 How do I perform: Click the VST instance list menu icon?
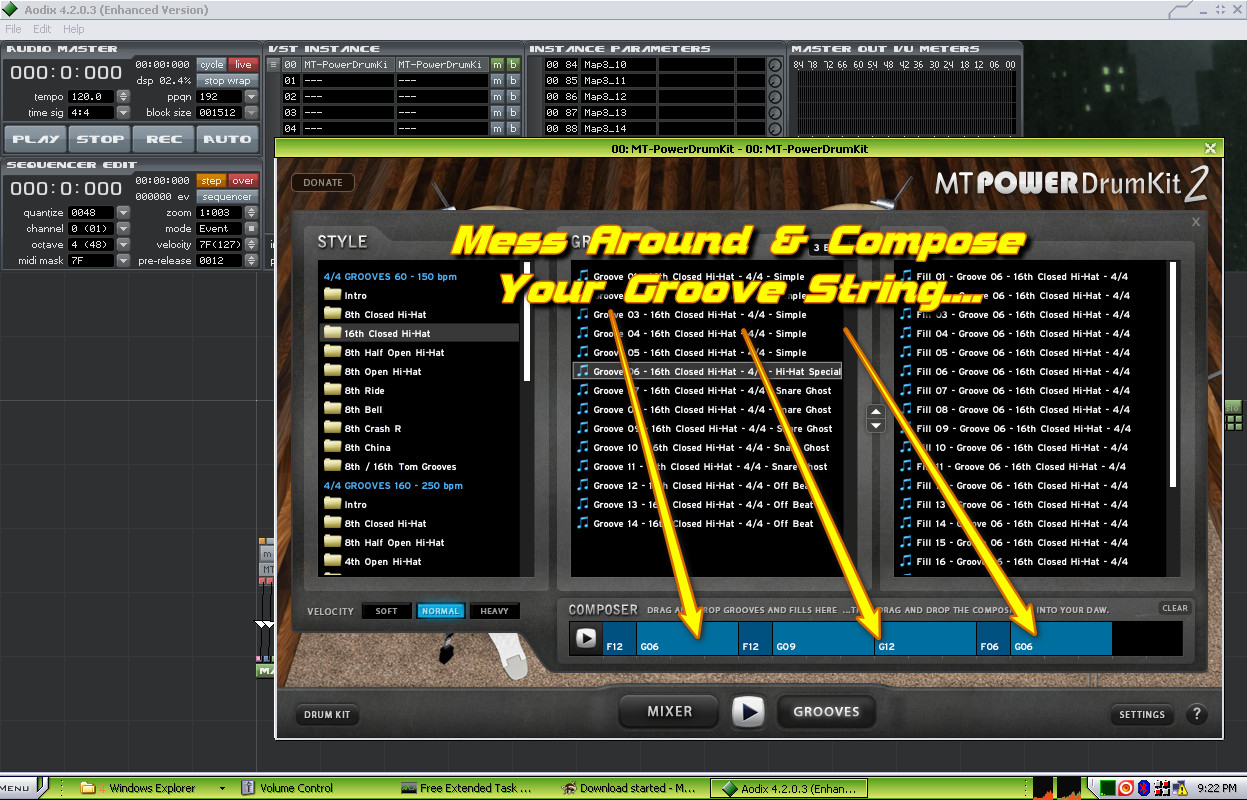(273, 65)
